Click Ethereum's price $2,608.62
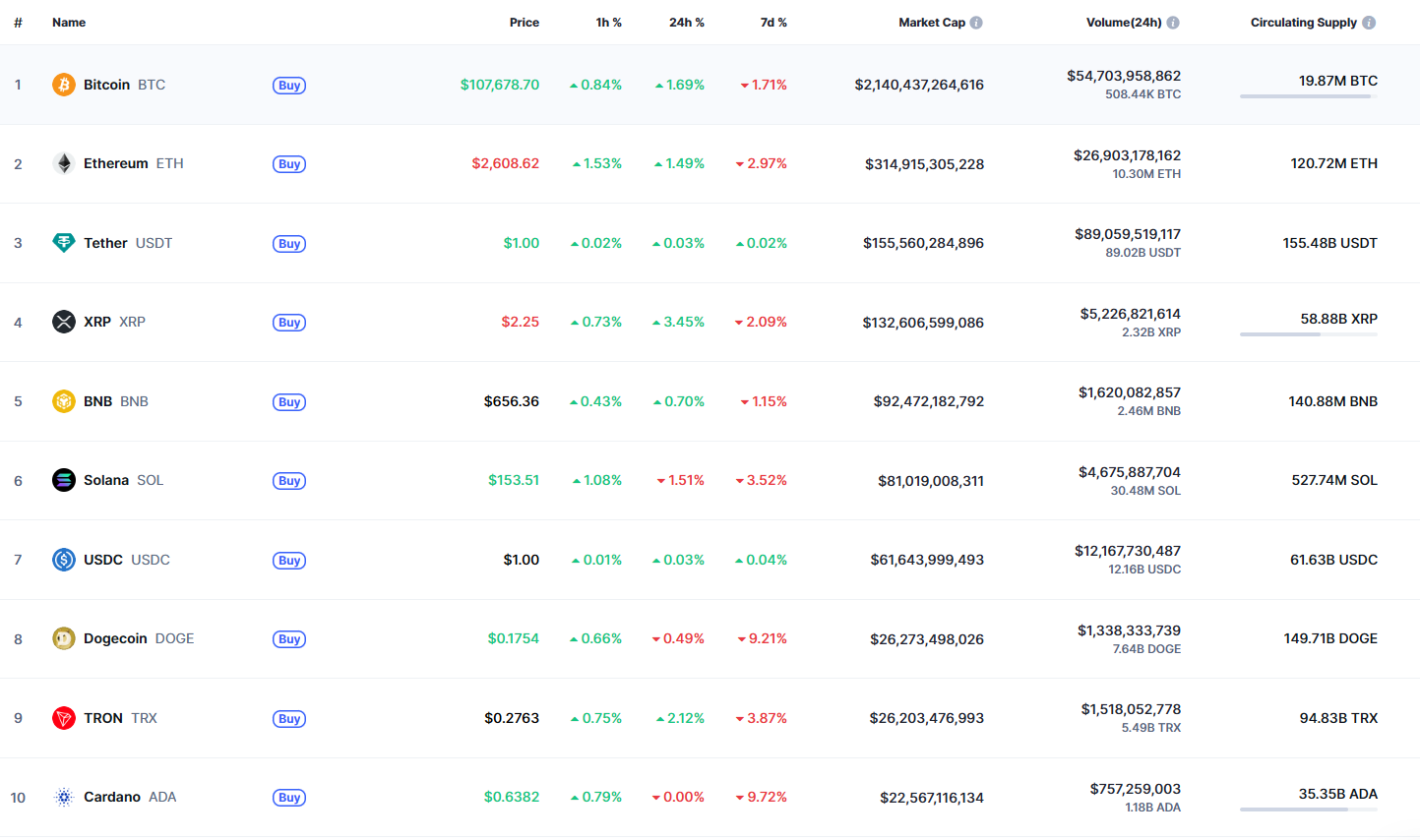Viewport: 1420px width, 840px height. 506,163
